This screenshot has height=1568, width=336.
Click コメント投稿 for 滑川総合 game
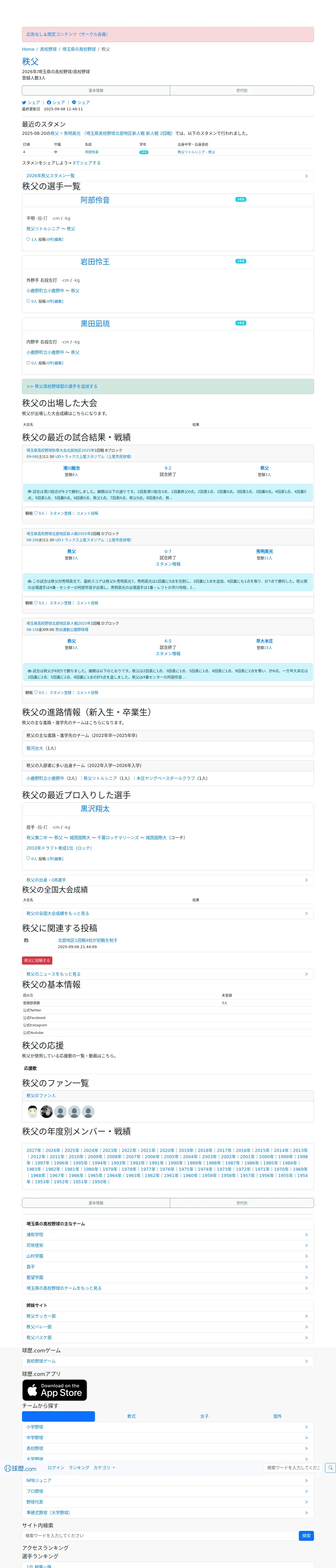pyautogui.click(x=87, y=513)
